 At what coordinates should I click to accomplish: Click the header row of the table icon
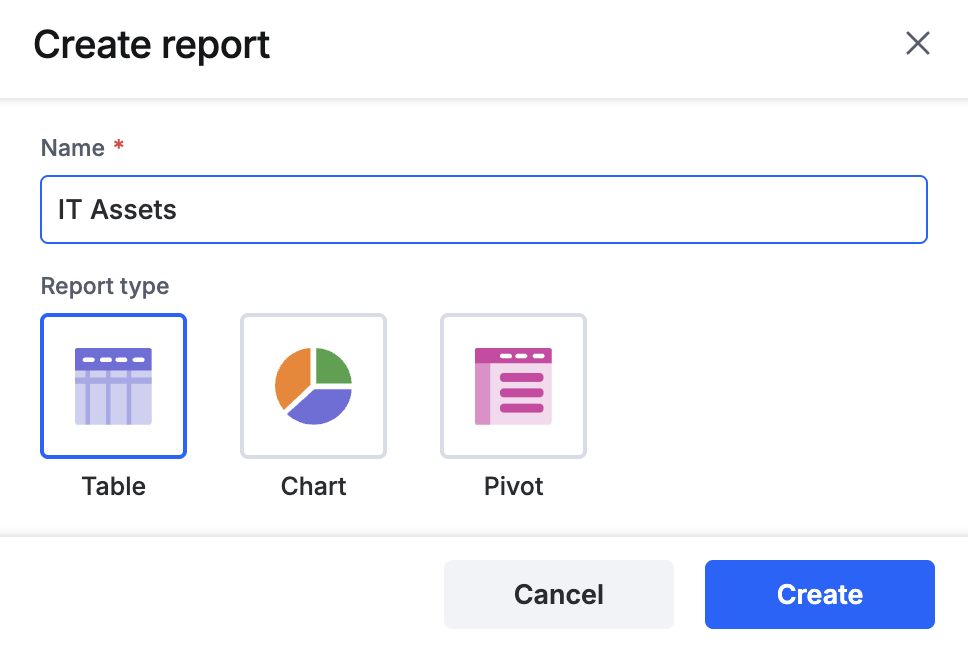pyautogui.click(x=114, y=359)
